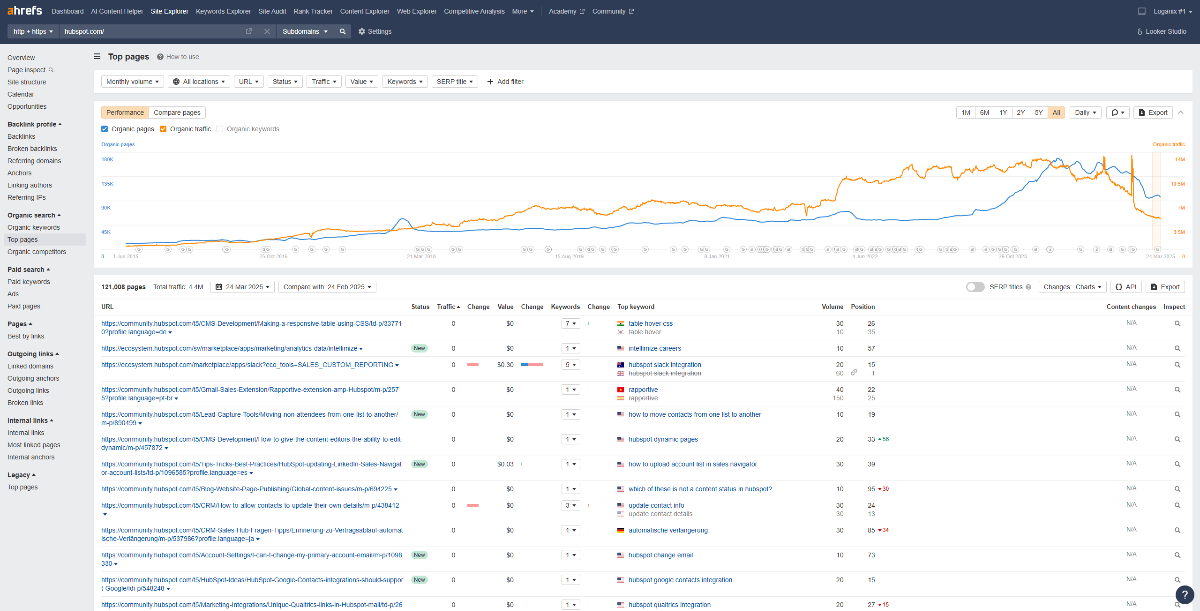The height and width of the screenshot is (611, 1200).
Task: Select the 1M chart range
Action: pos(965,113)
